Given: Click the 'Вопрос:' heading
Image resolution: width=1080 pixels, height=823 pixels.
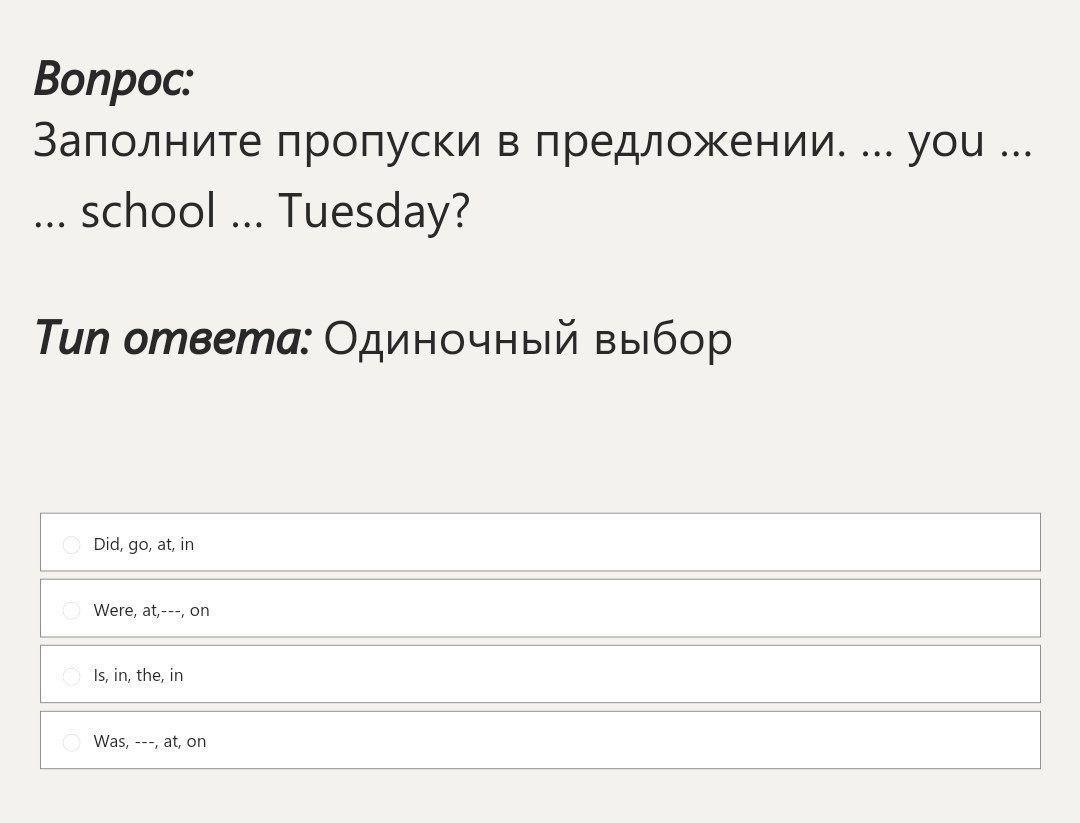Looking at the screenshot, I should (x=112, y=78).
